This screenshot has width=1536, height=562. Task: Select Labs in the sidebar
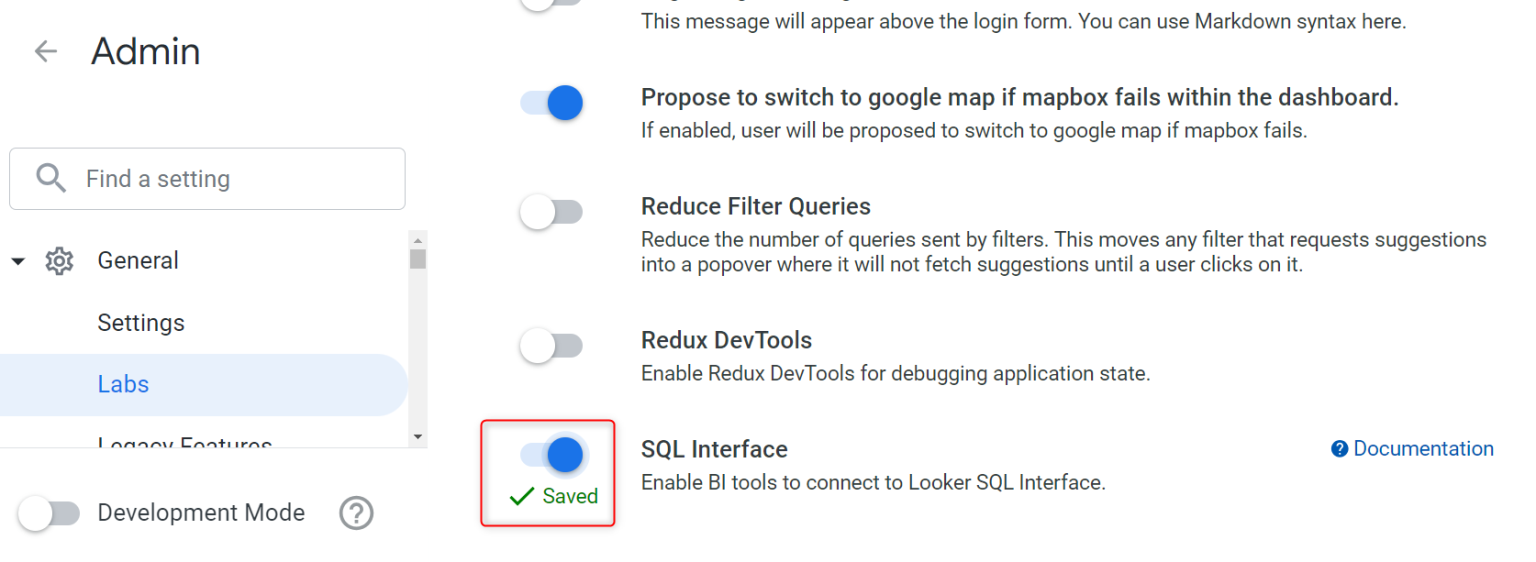pyautogui.click(x=123, y=384)
